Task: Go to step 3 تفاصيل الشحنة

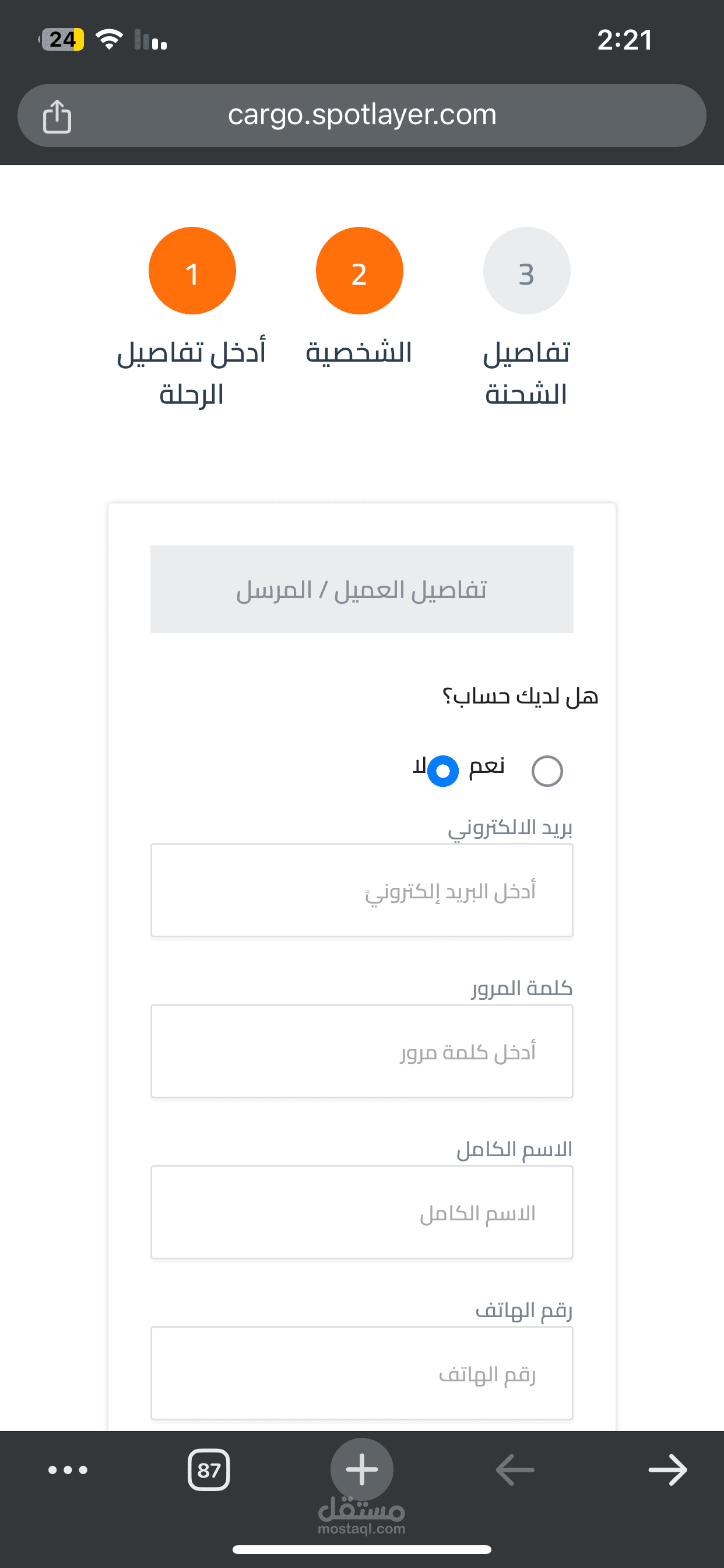Action: coord(527,271)
